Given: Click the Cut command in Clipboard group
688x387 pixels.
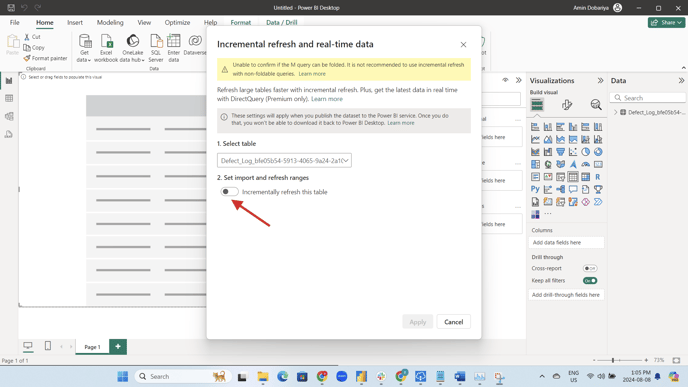Looking at the screenshot, I should point(32,37).
